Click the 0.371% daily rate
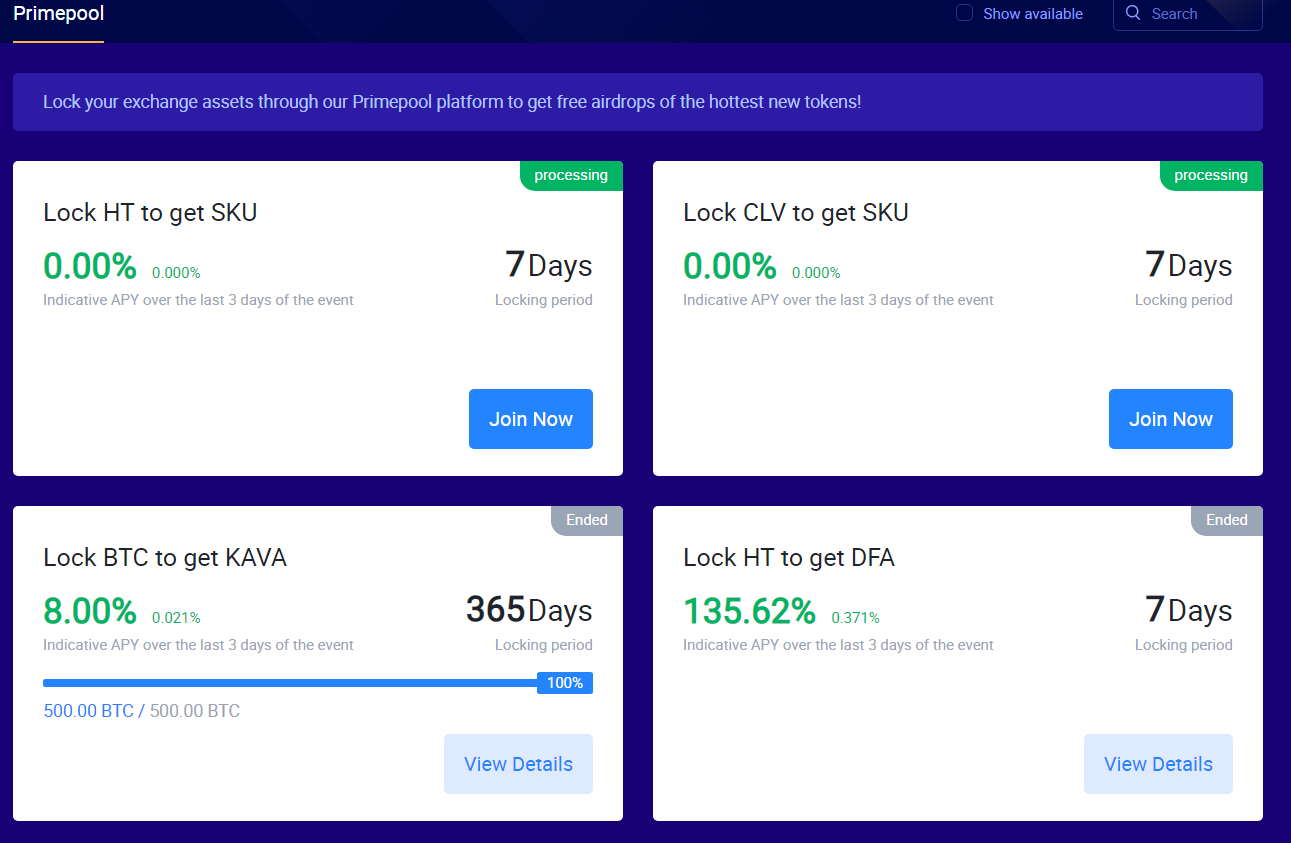 click(x=856, y=618)
